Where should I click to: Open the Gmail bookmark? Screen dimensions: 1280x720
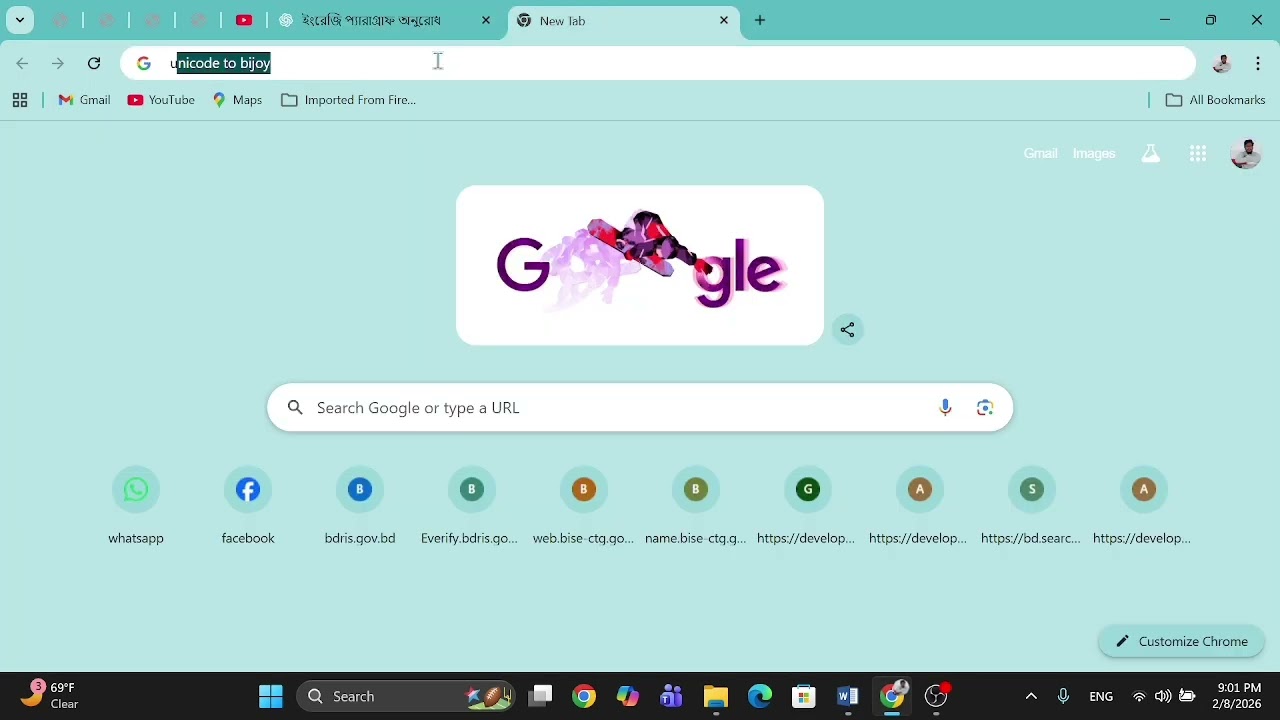(x=85, y=100)
